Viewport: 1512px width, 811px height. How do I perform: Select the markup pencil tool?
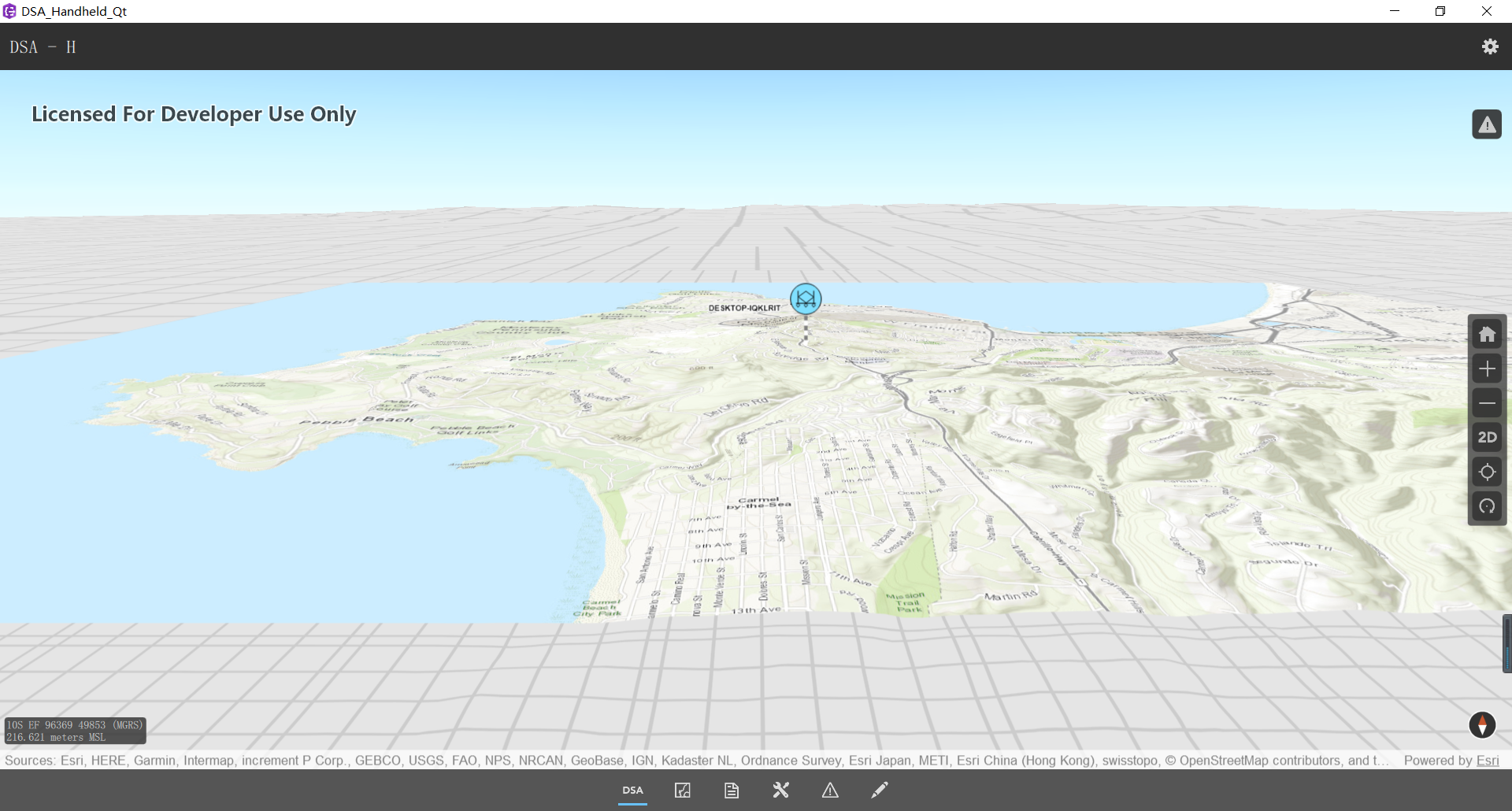pos(880,791)
